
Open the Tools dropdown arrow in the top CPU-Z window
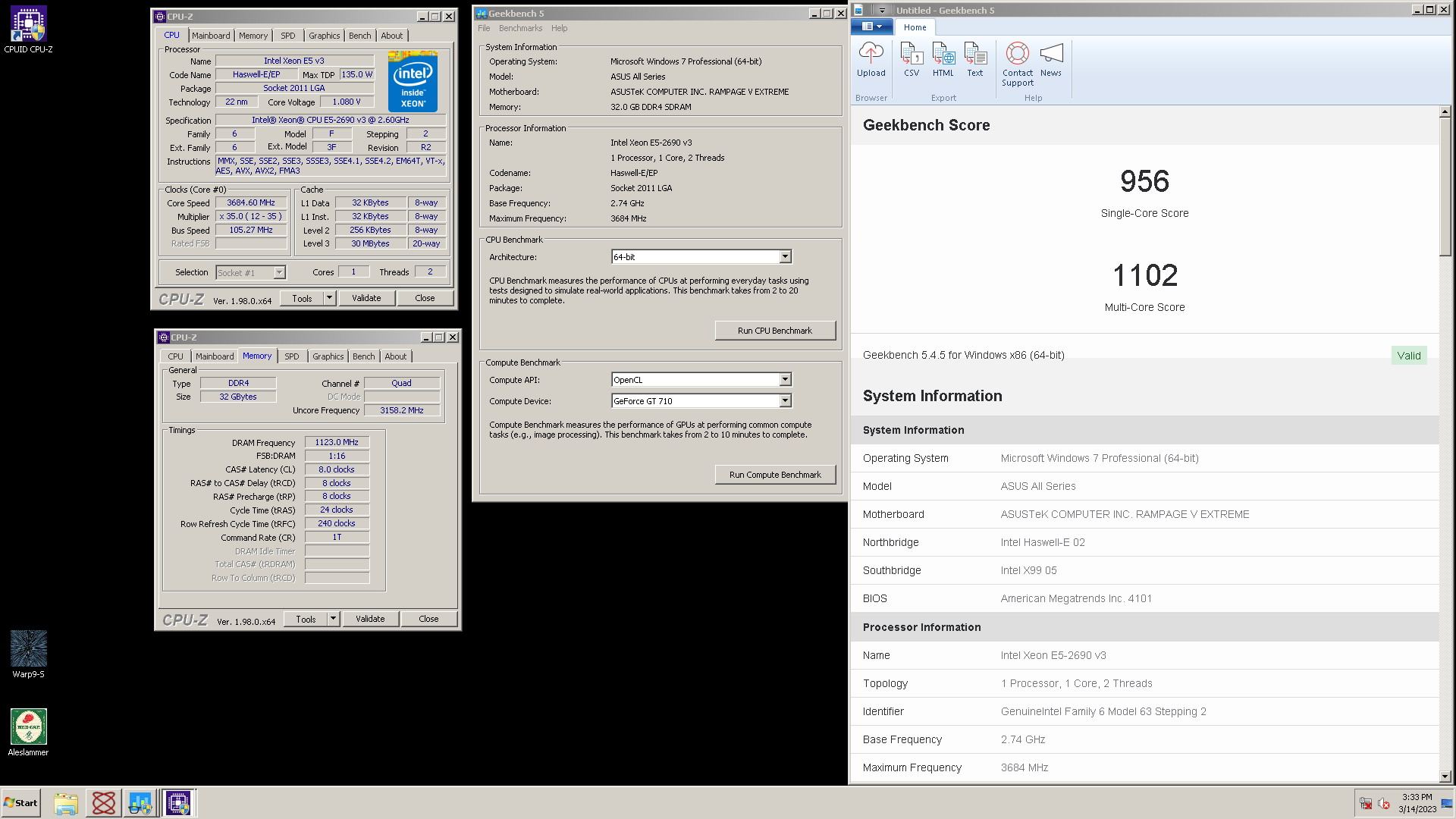[330, 299]
